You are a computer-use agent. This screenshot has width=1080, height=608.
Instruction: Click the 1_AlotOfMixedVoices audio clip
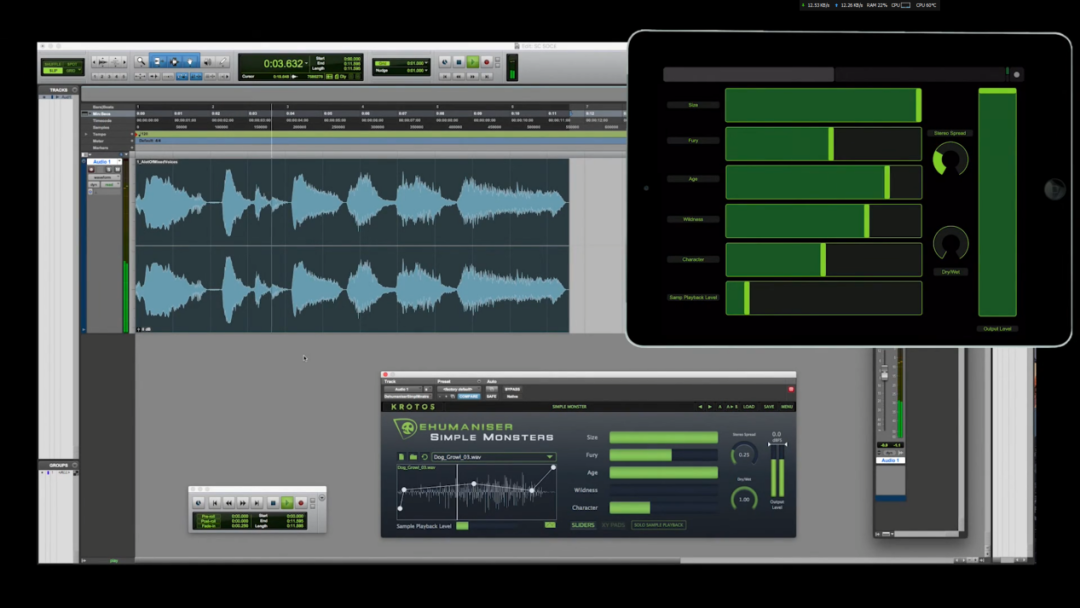(352, 246)
